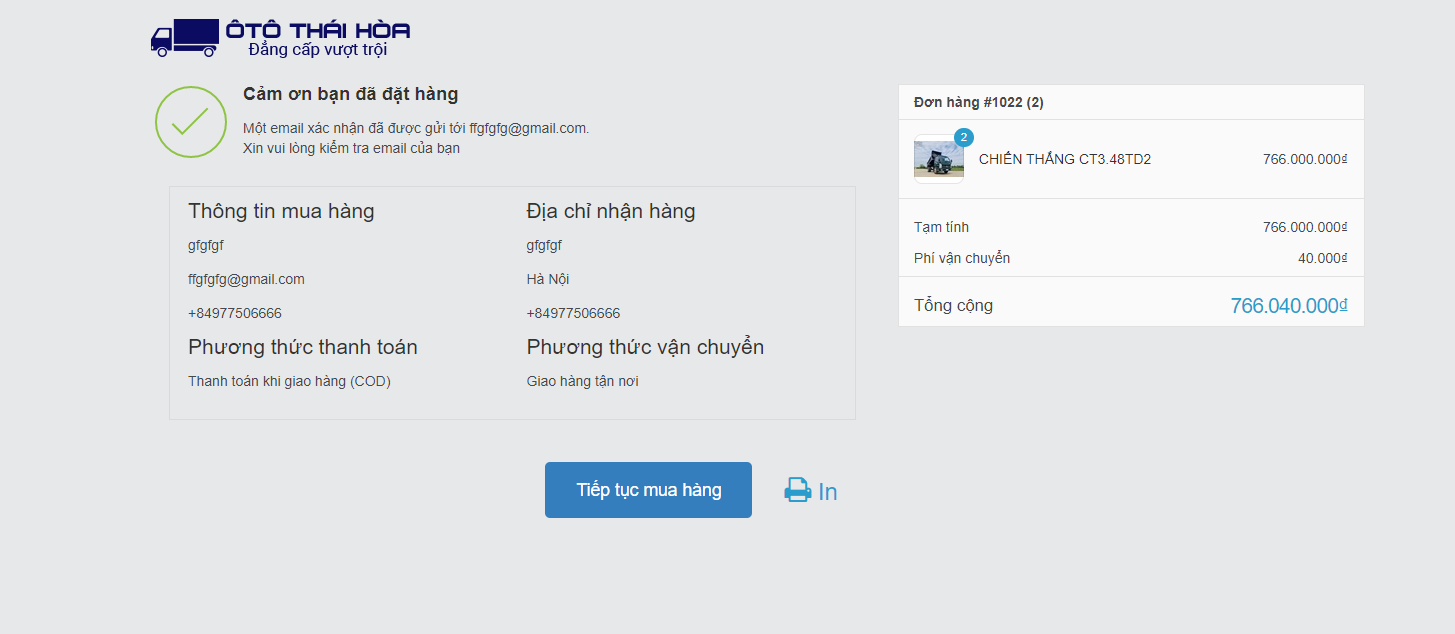
Task: Select the product name CHIẾN THẮNG CT3.48TD2
Action: 1064,159
